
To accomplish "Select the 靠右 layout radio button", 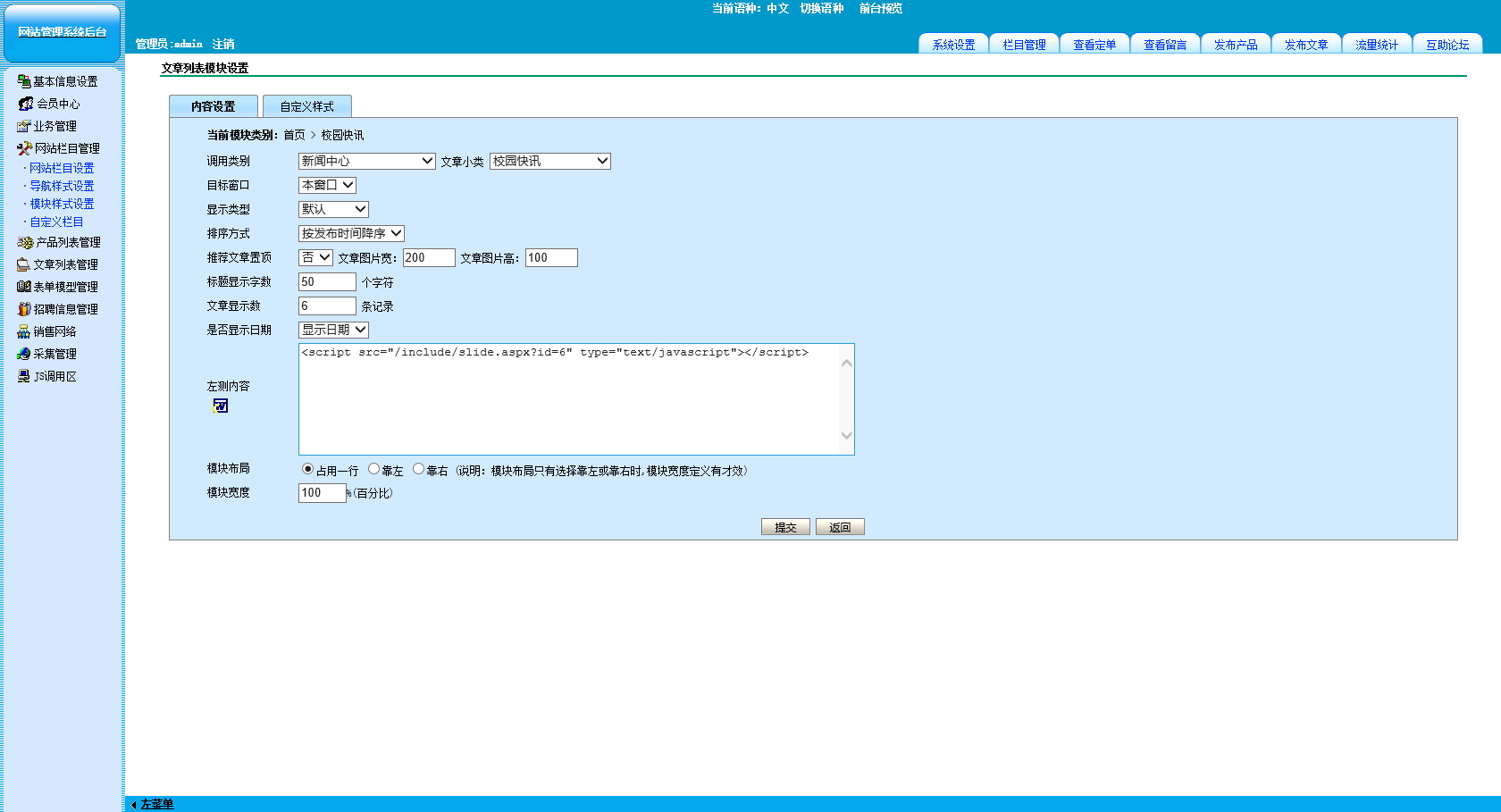I will click(418, 469).
